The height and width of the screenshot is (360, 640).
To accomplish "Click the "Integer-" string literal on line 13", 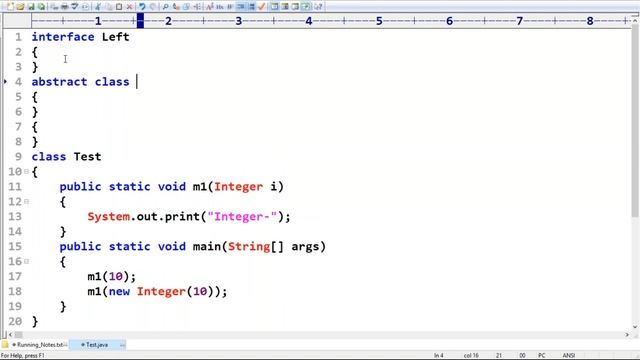I will [x=242, y=216].
